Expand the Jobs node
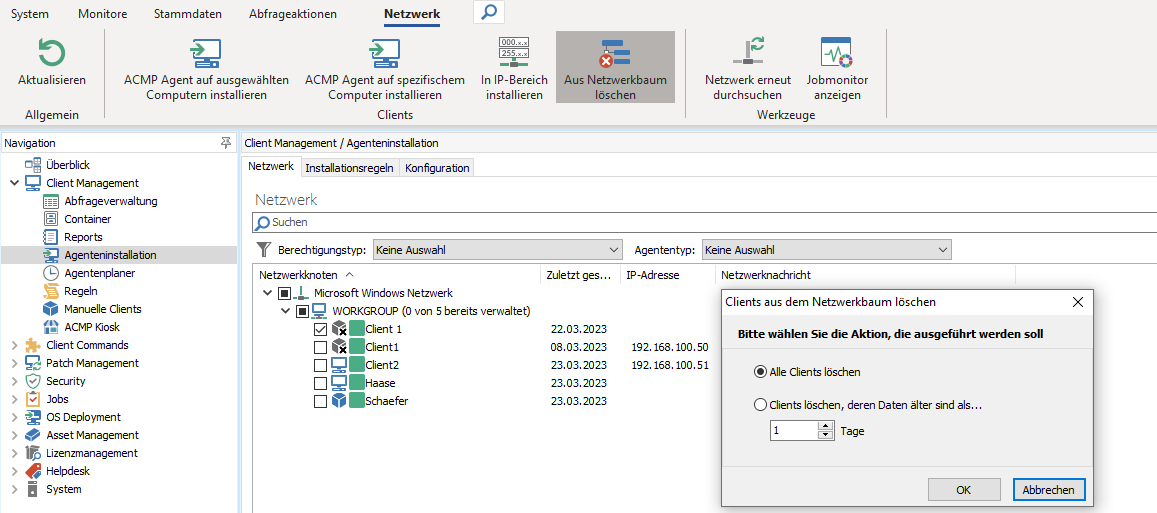 coord(15,399)
